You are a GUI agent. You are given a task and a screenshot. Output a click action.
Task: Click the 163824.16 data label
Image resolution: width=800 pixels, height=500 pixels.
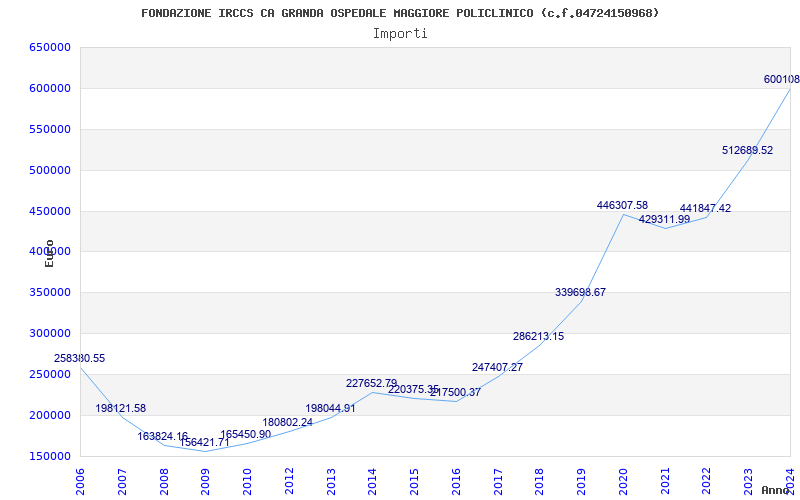point(163,437)
